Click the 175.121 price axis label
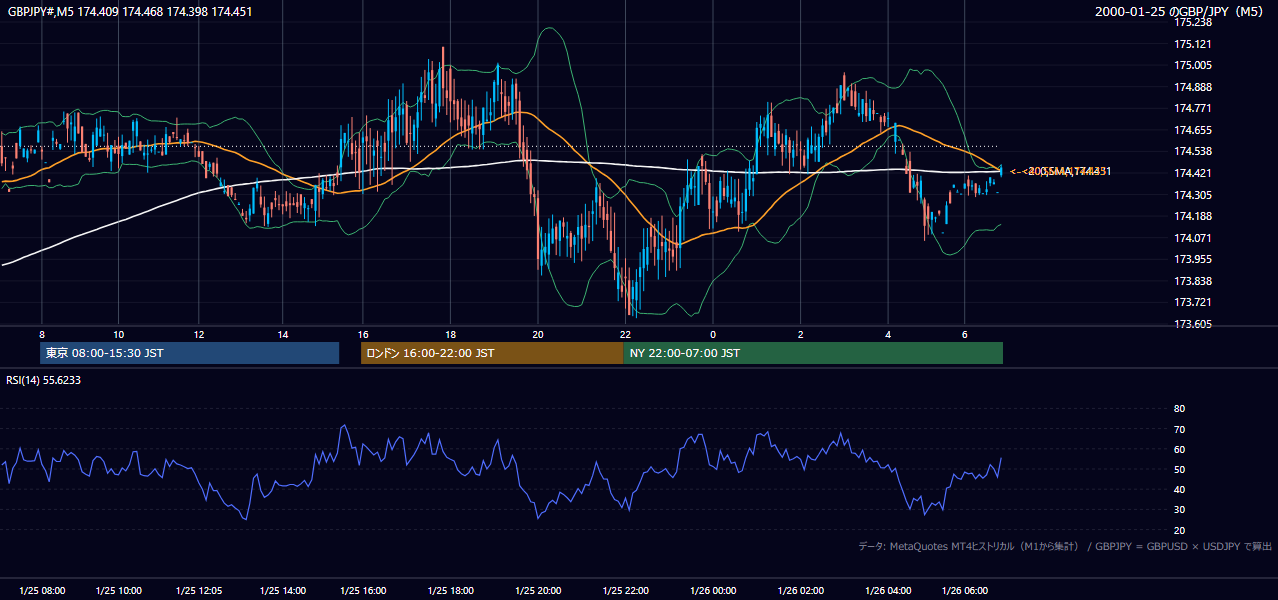This screenshot has width=1278, height=600. click(x=1193, y=44)
